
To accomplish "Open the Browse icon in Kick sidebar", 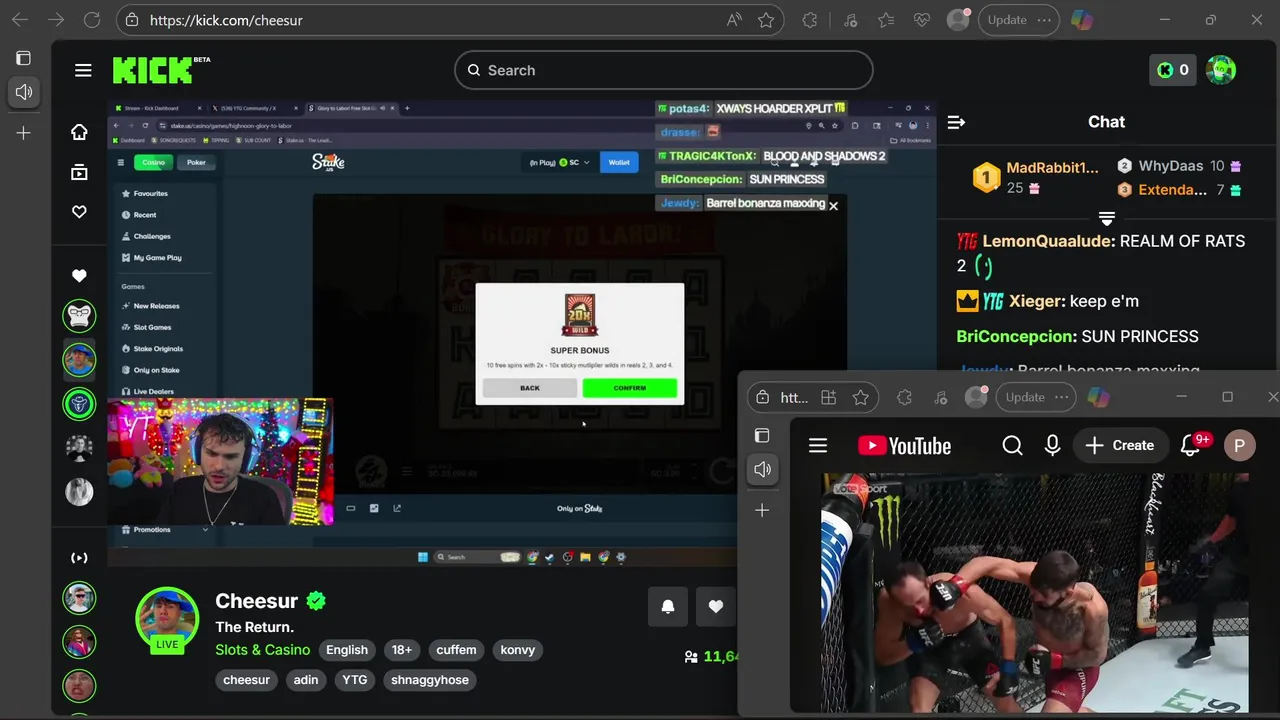I will pyautogui.click(x=79, y=172).
